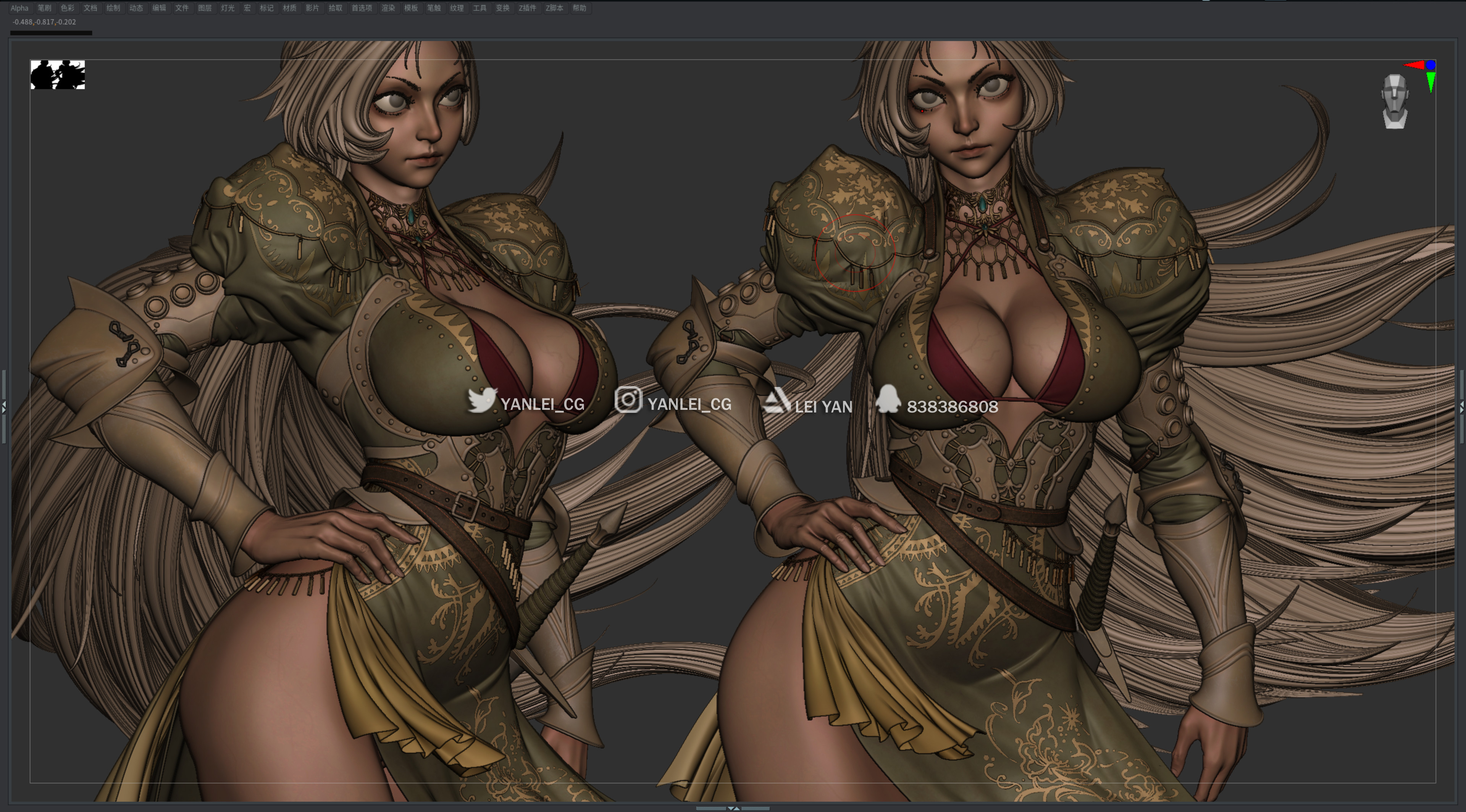
Task: Open the 材质 (Material) menu
Action: (289, 8)
